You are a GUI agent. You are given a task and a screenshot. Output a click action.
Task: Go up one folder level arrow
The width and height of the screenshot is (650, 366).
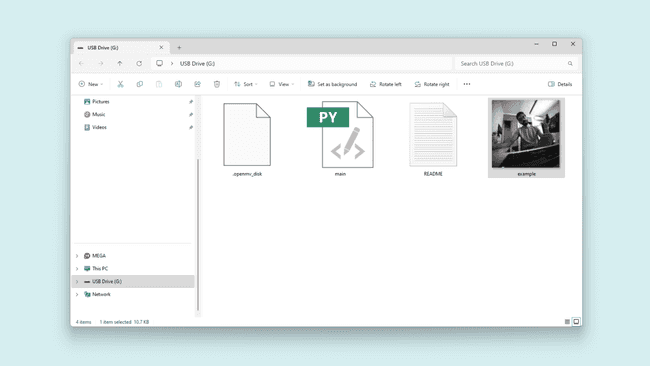coord(120,63)
